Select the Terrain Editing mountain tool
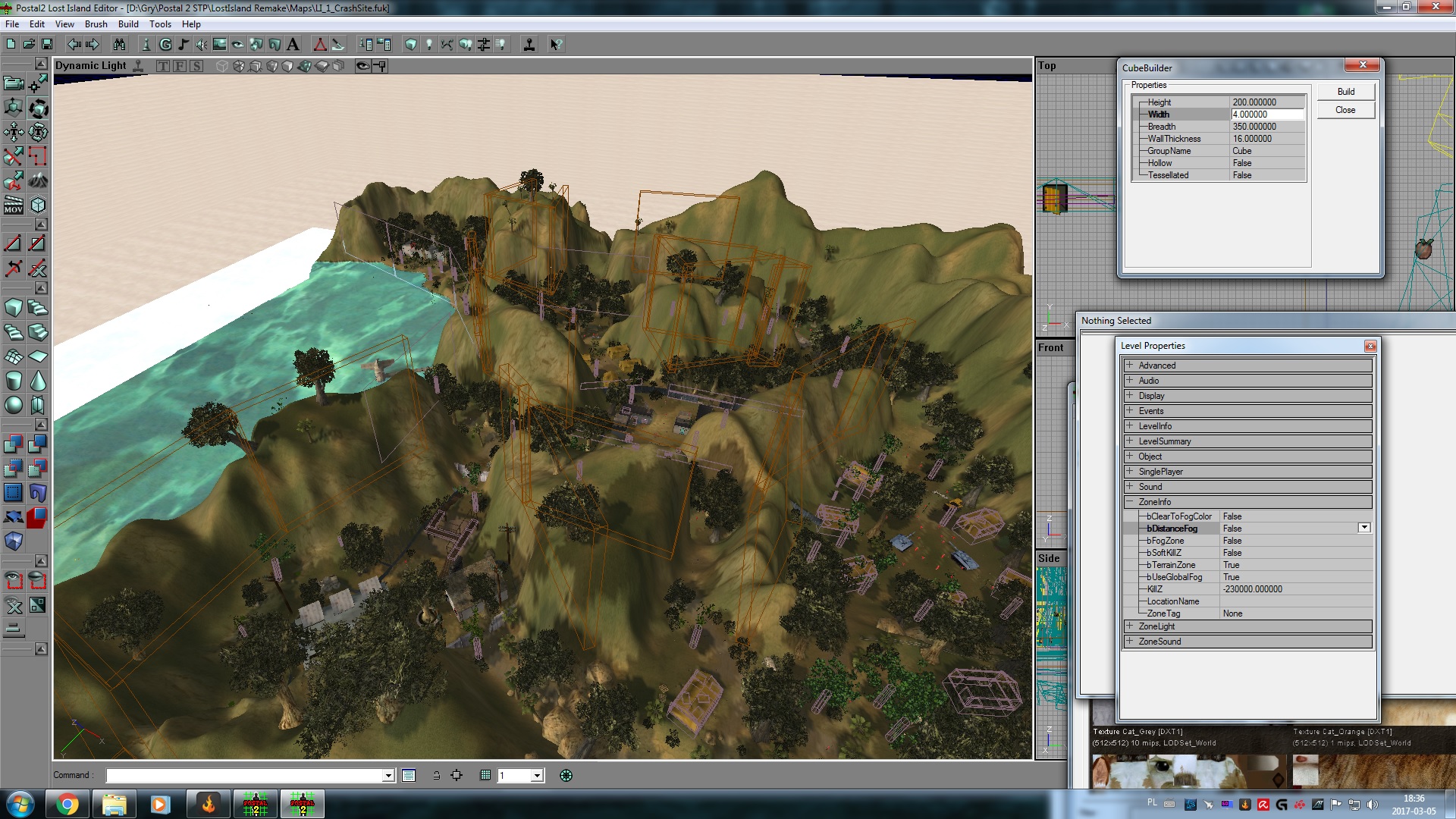This screenshot has width=1456, height=819. click(x=38, y=180)
